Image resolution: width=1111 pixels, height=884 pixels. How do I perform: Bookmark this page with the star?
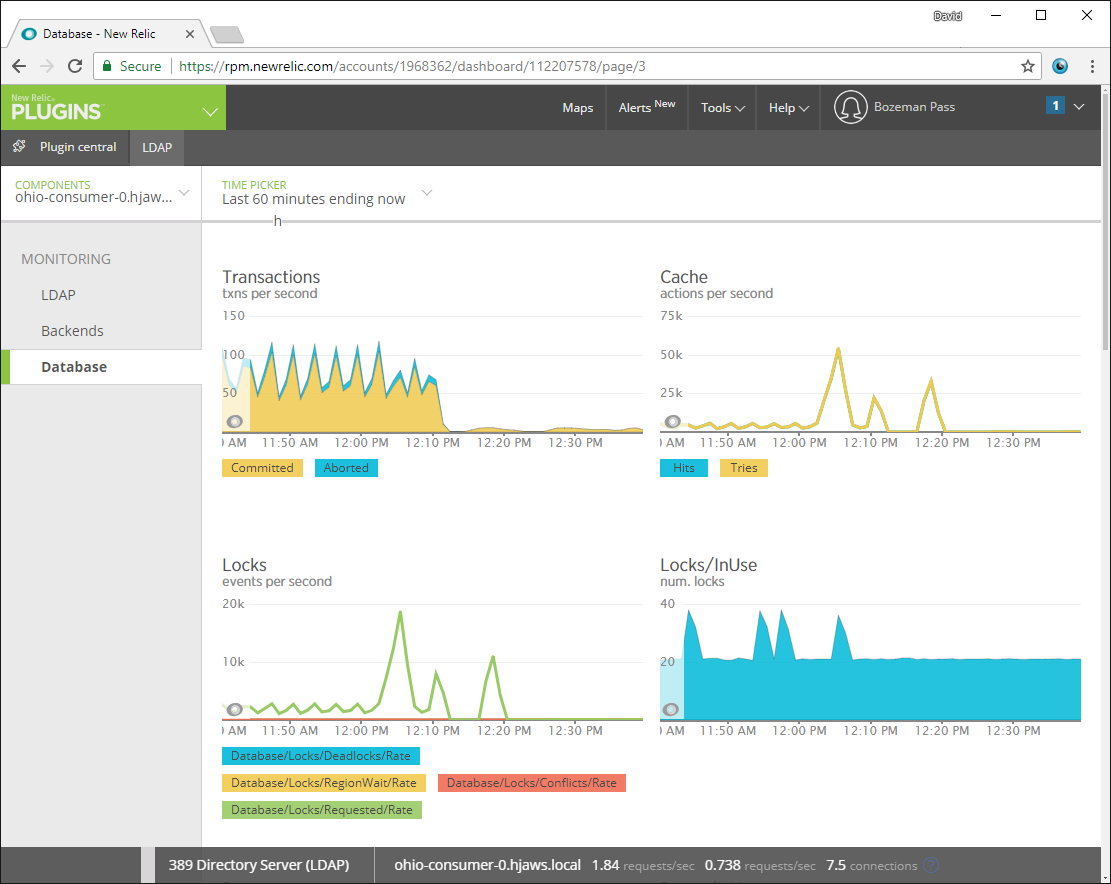pyautogui.click(x=1027, y=67)
